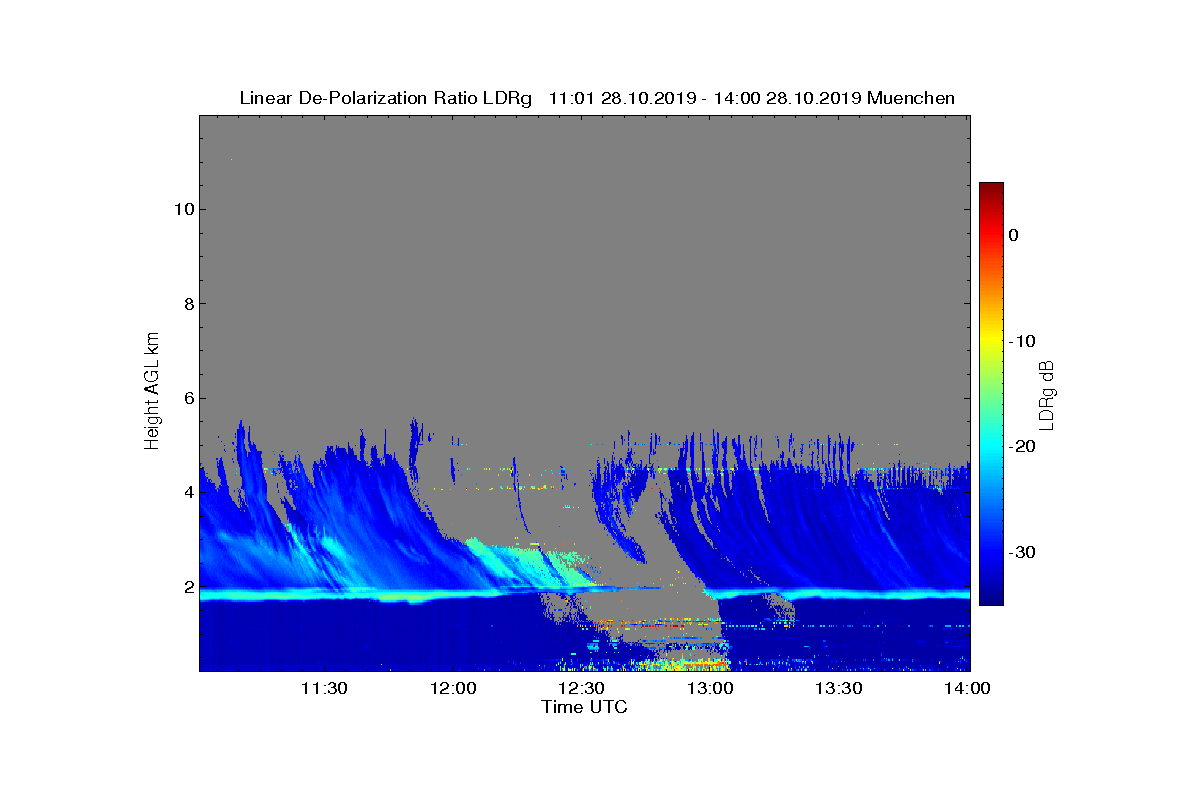
Task: Click the dark red top of colorbar
Action: click(x=991, y=188)
